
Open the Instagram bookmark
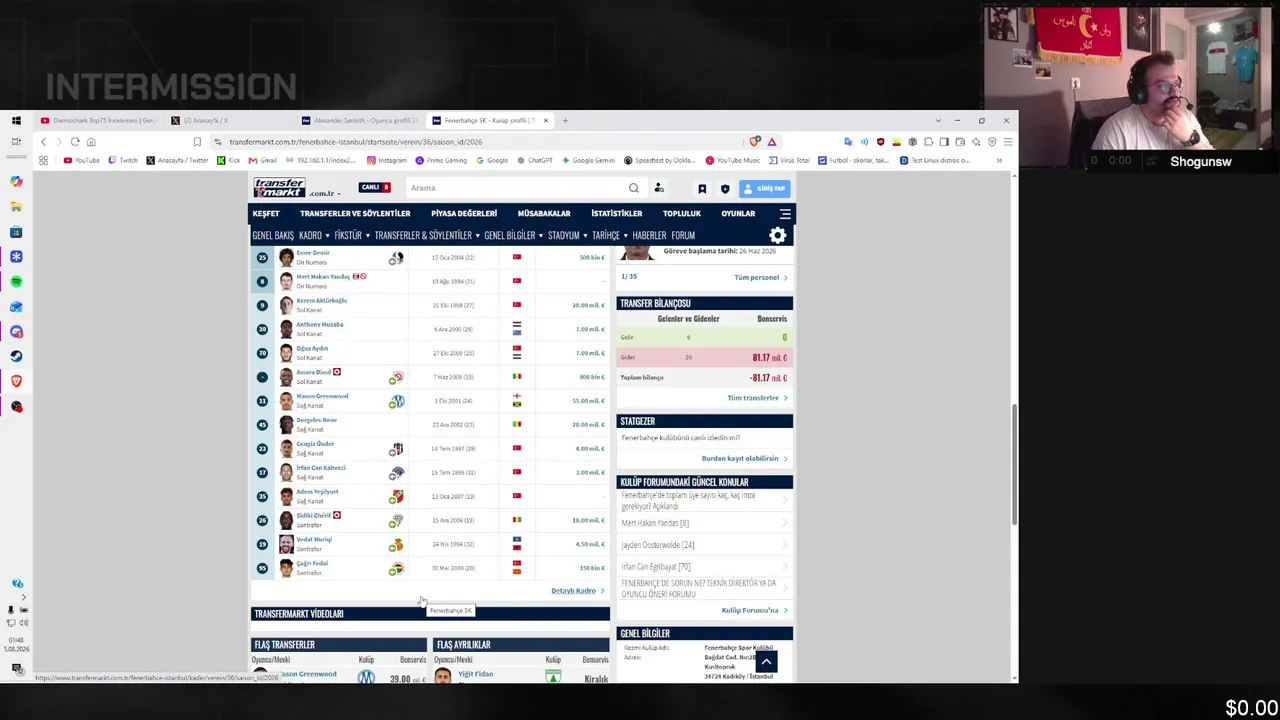click(387, 160)
